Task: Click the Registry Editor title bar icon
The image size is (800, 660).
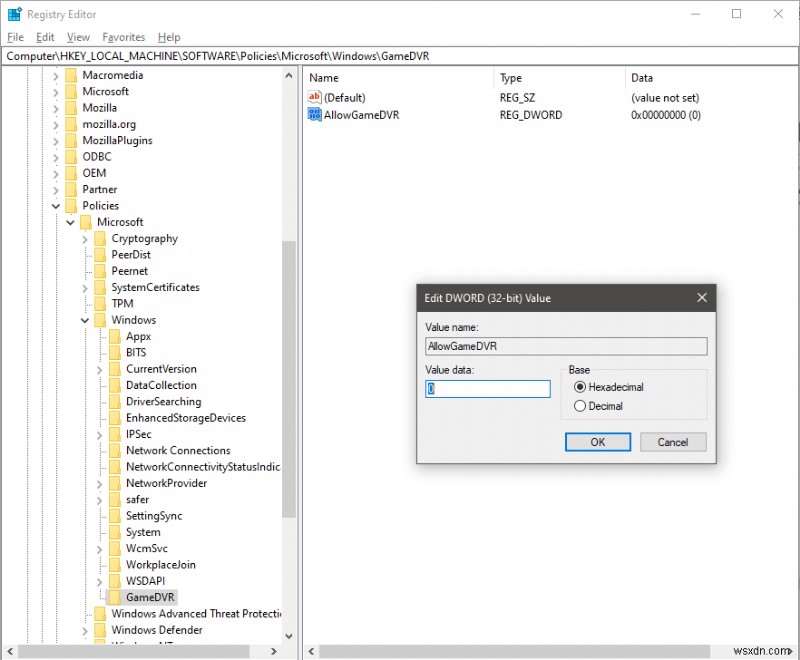Action: pos(14,13)
